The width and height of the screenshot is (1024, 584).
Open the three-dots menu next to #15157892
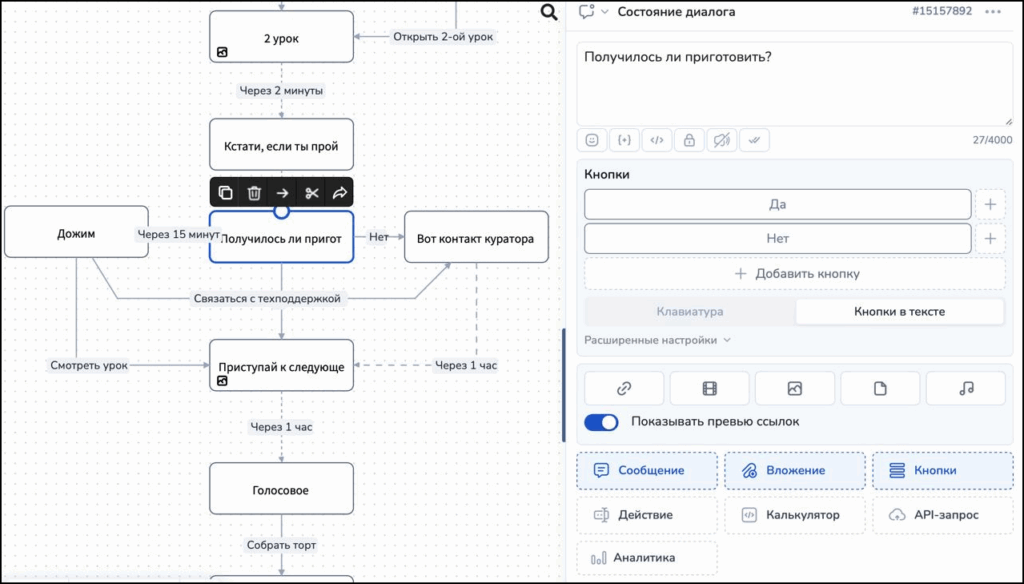pos(992,12)
